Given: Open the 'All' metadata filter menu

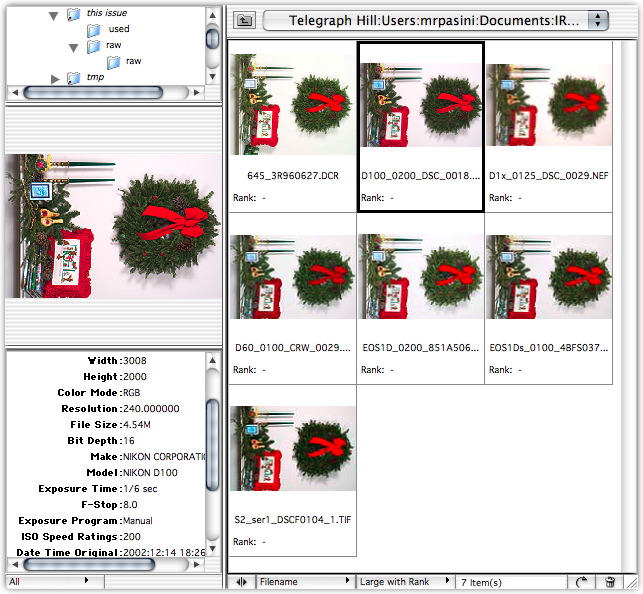Looking at the screenshot, I should click(50, 580).
